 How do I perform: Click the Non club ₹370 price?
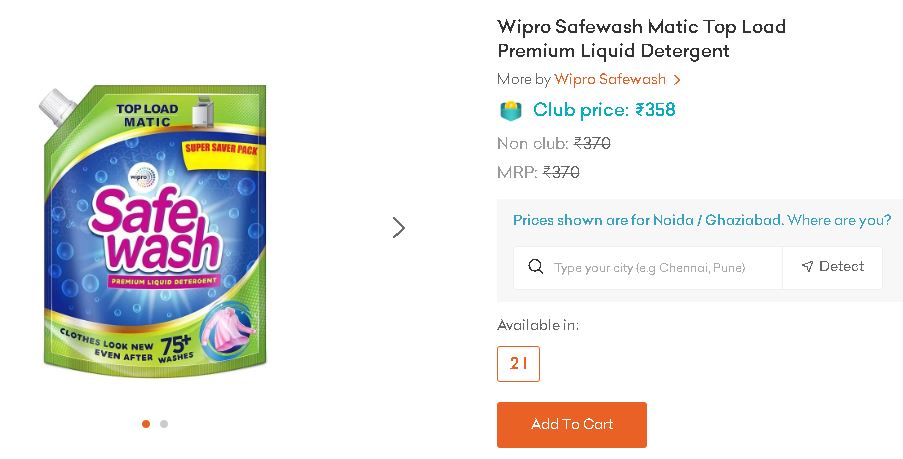pyautogui.click(x=553, y=143)
